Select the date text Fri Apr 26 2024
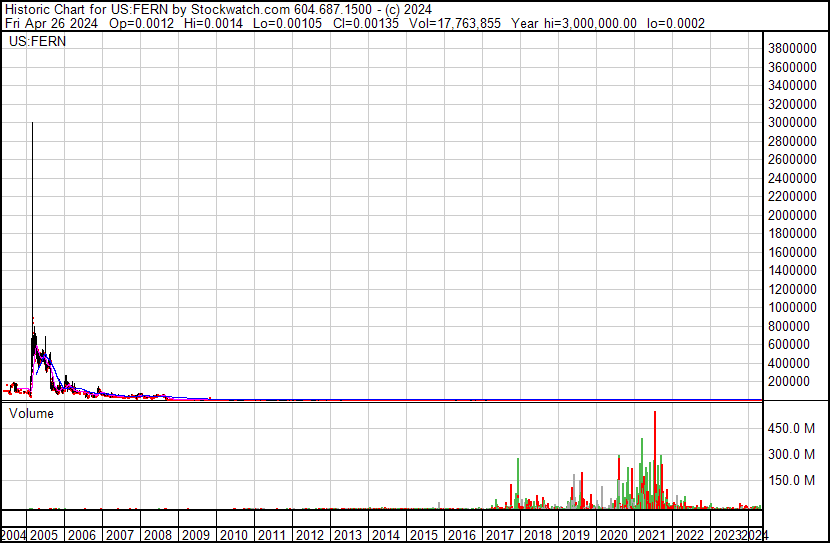Viewport: 830px width, 543px height. coord(51,23)
